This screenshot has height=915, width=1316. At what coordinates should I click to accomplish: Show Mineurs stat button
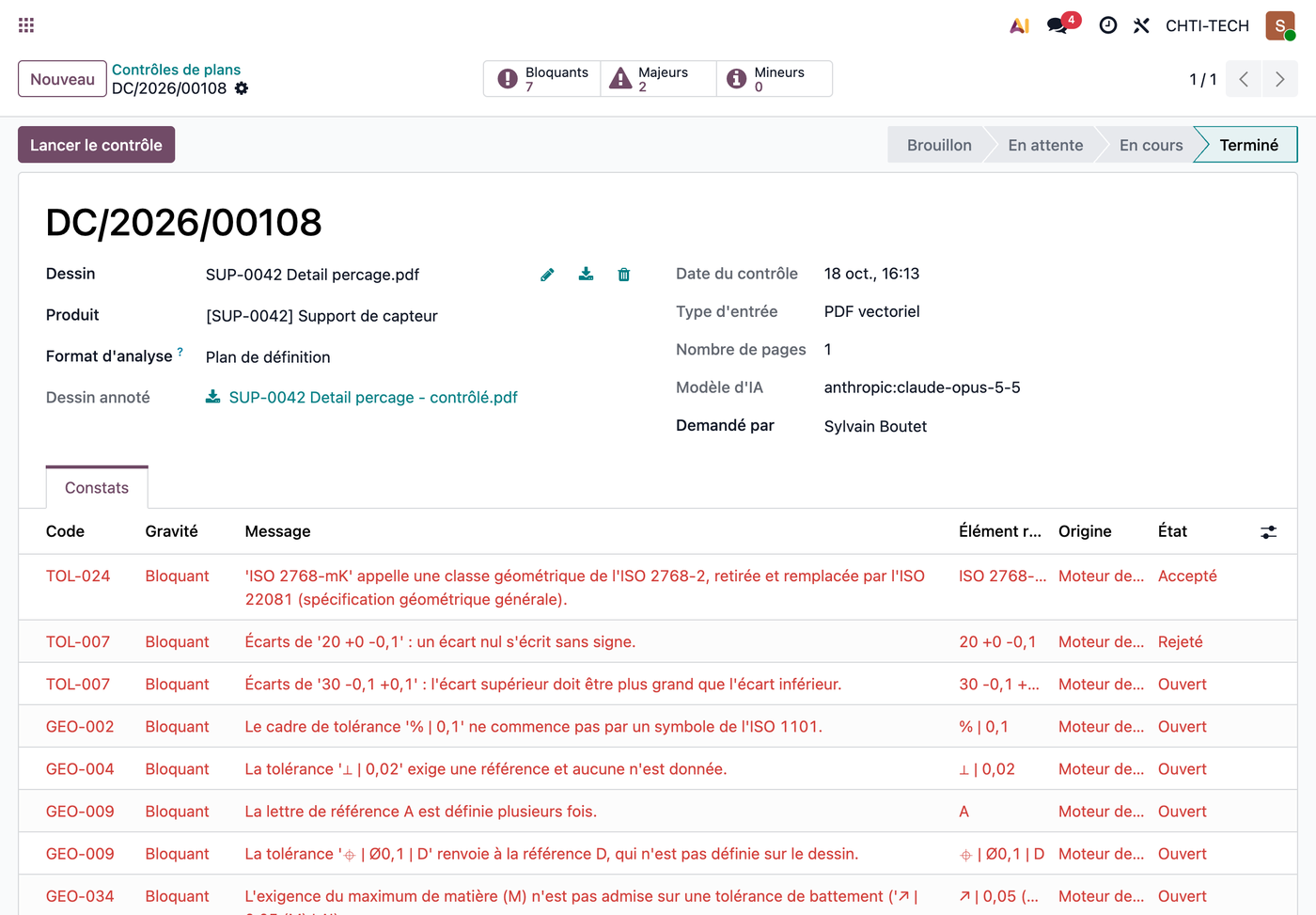pyautogui.click(x=775, y=79)
